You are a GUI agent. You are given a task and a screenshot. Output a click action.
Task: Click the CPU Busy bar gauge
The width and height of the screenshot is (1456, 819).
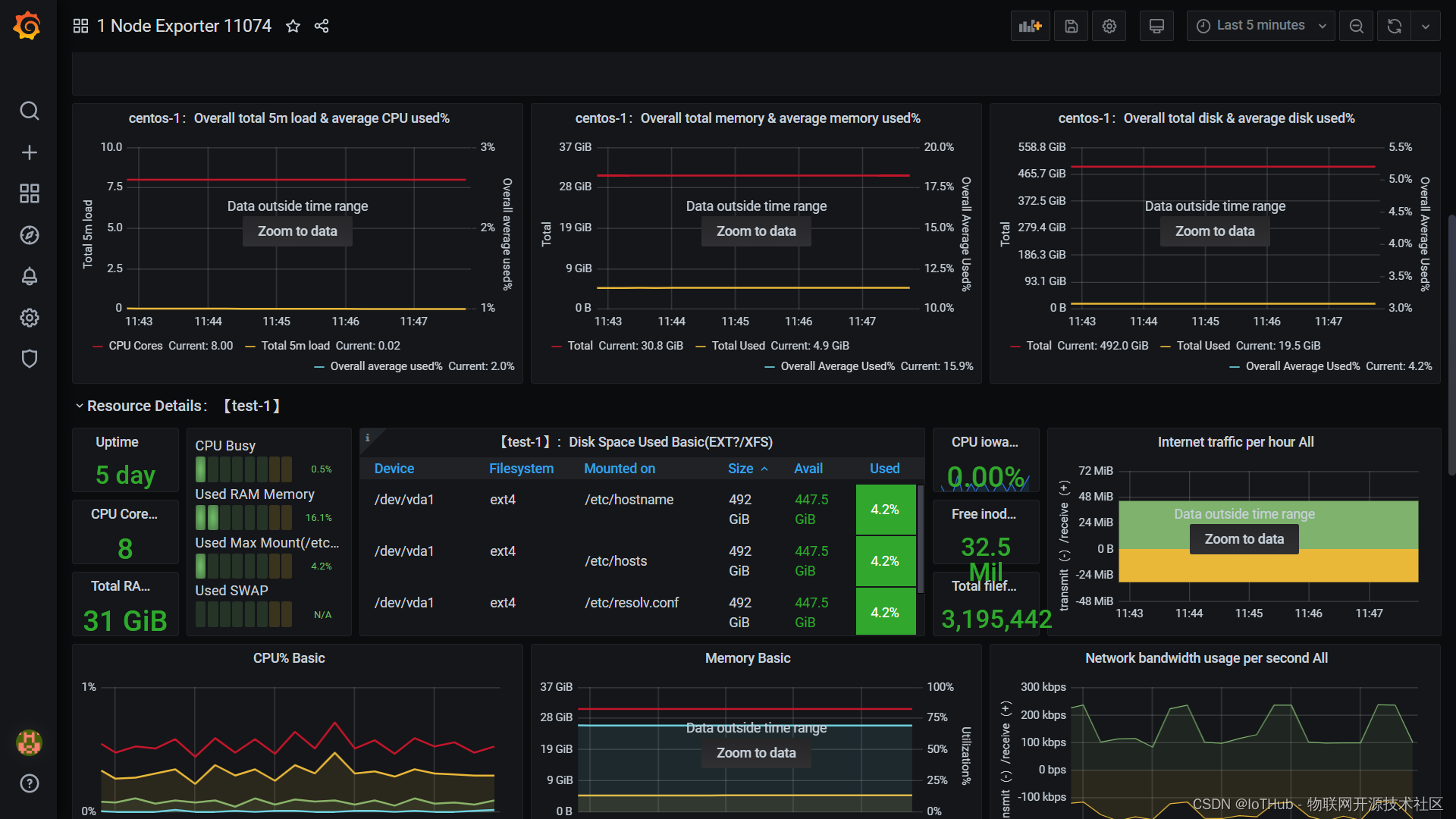click(243, 469)
